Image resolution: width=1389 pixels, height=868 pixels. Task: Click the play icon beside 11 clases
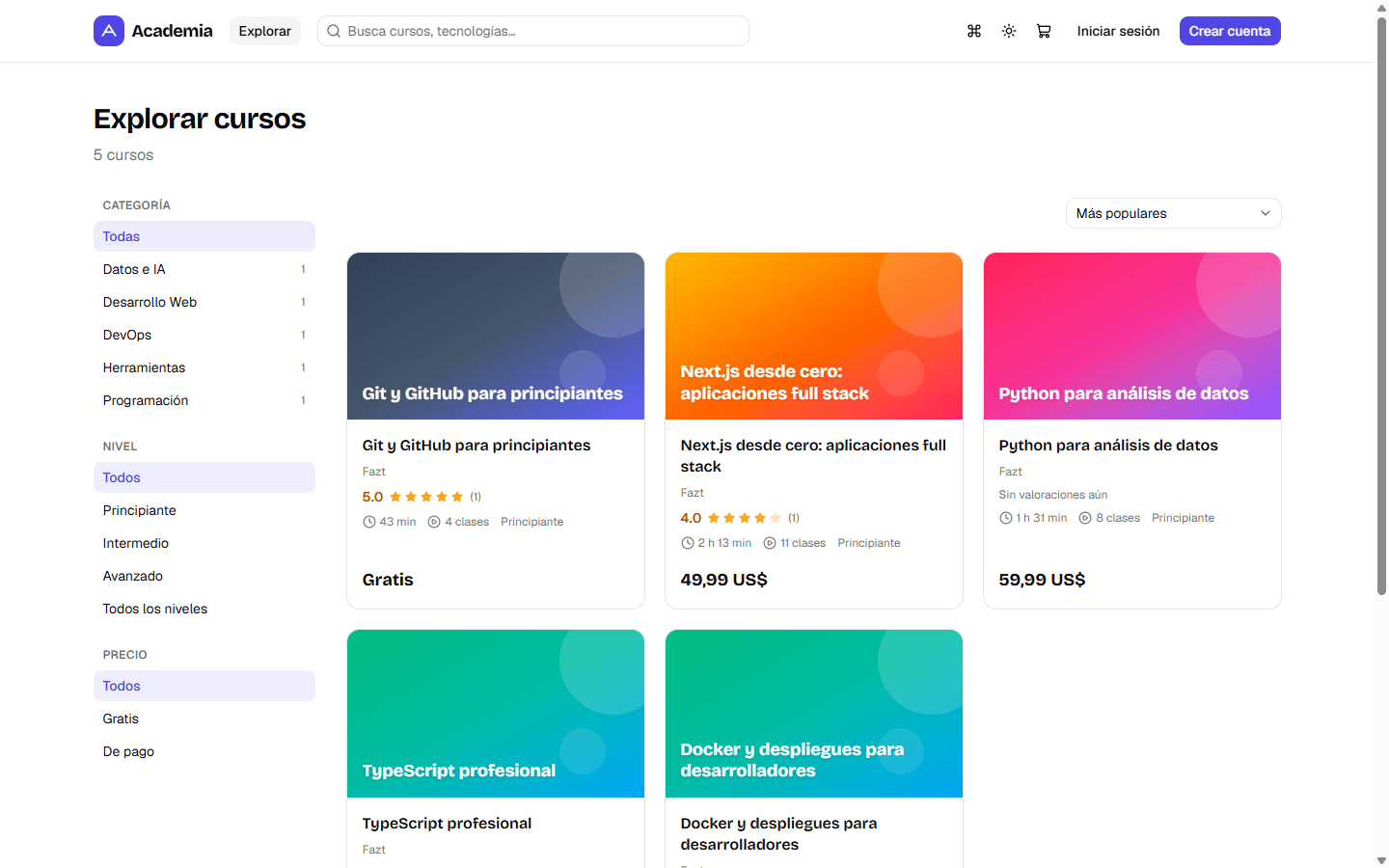tap(770, 543)
